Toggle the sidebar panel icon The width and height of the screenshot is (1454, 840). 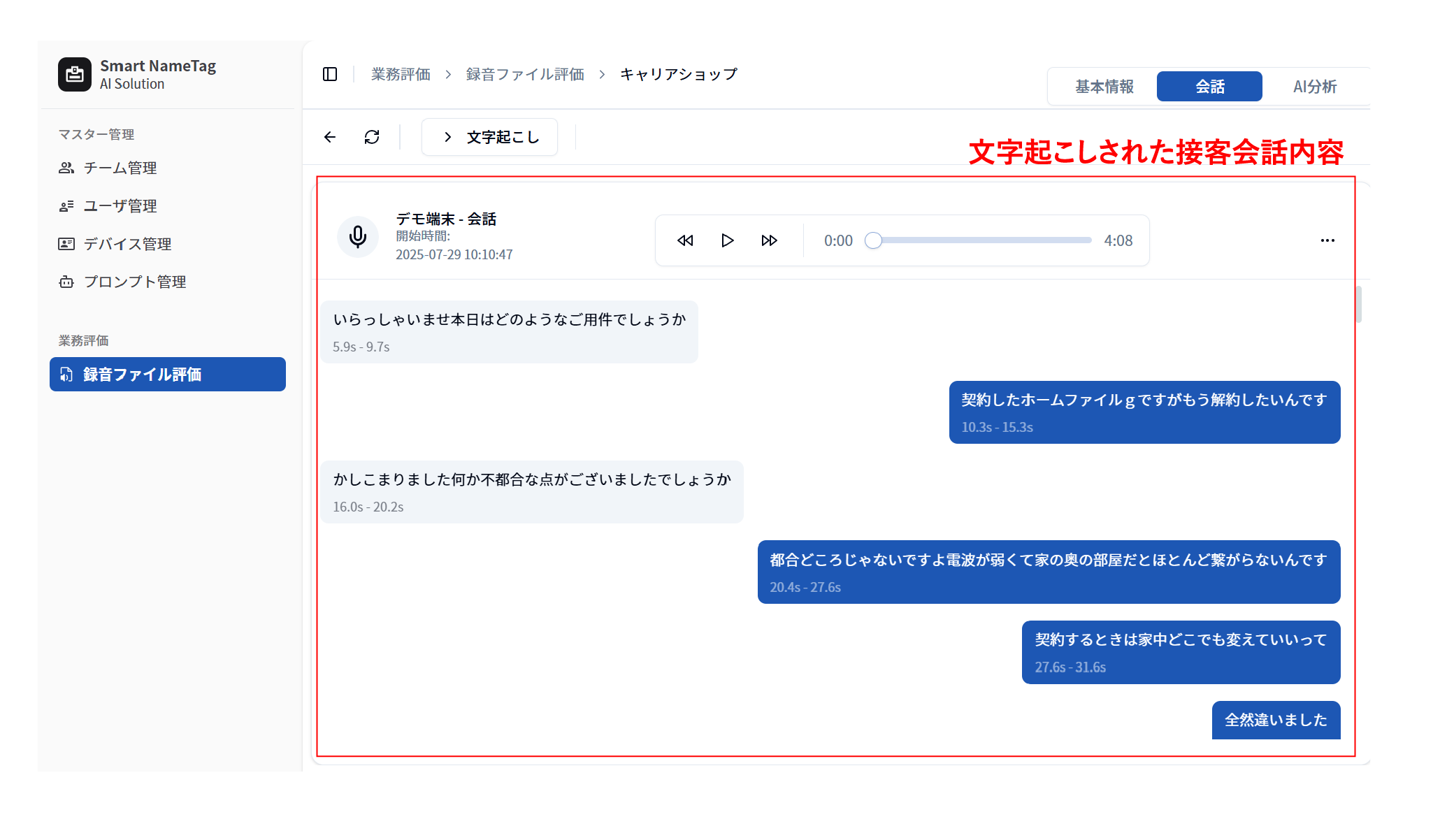330,74
